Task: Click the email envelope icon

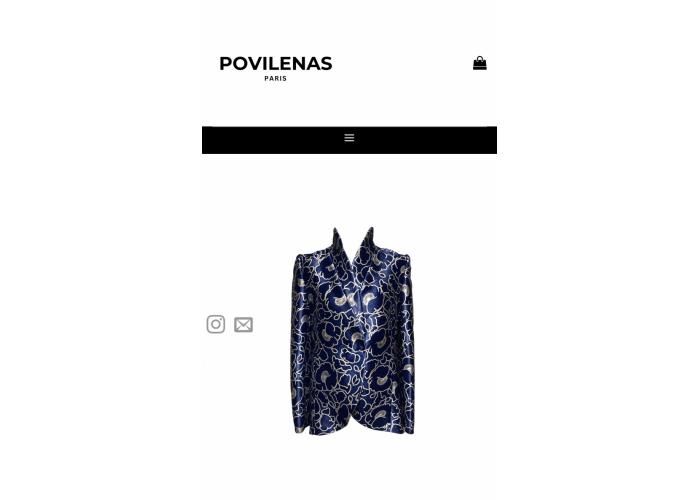Action: [243, 325]
